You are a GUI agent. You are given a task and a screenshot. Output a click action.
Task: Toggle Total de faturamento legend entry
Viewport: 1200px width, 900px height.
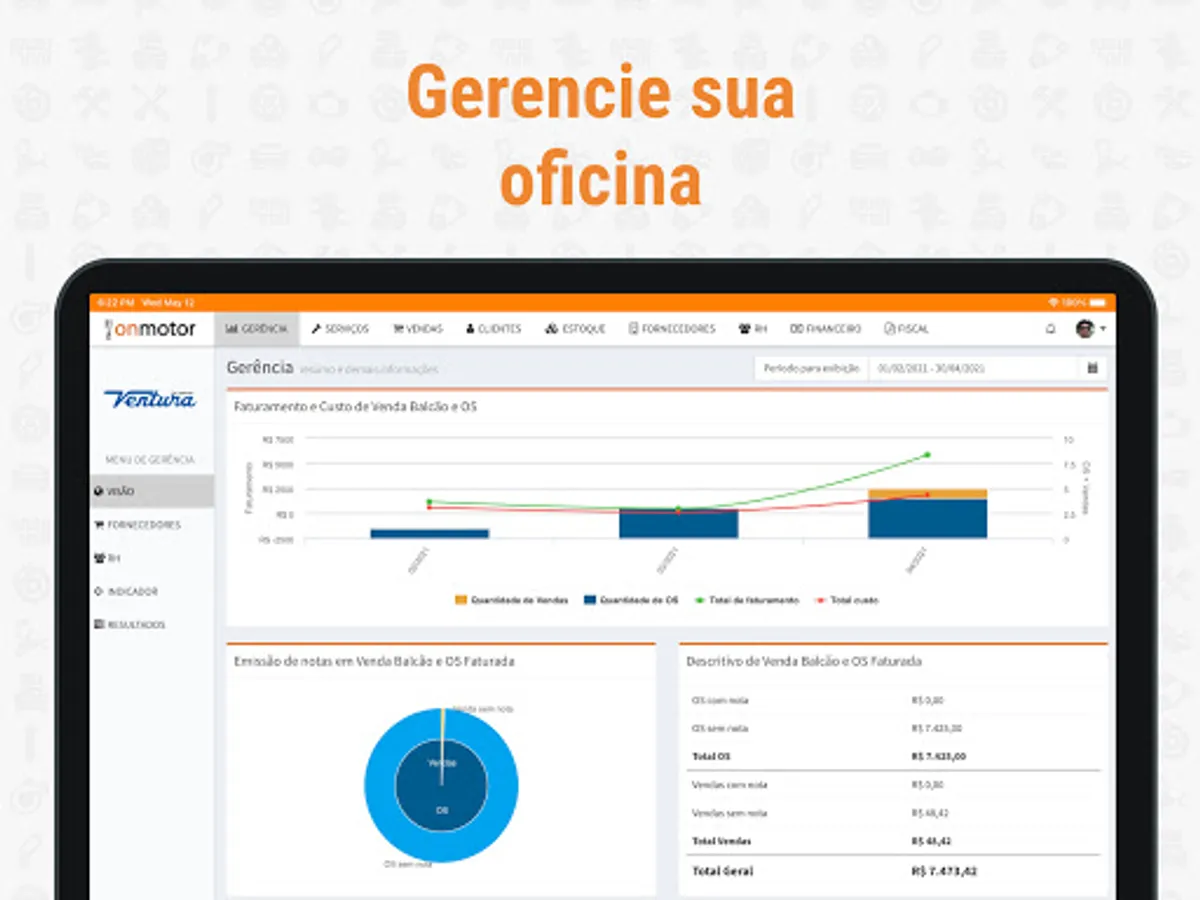click(x=745, y=600)
